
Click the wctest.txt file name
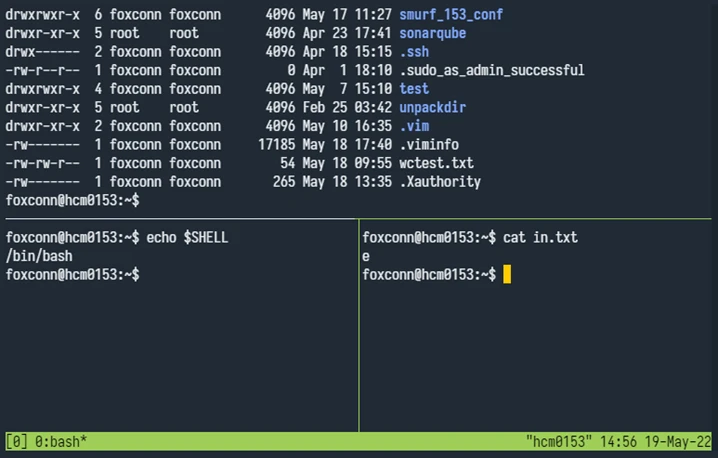(436, 163)
